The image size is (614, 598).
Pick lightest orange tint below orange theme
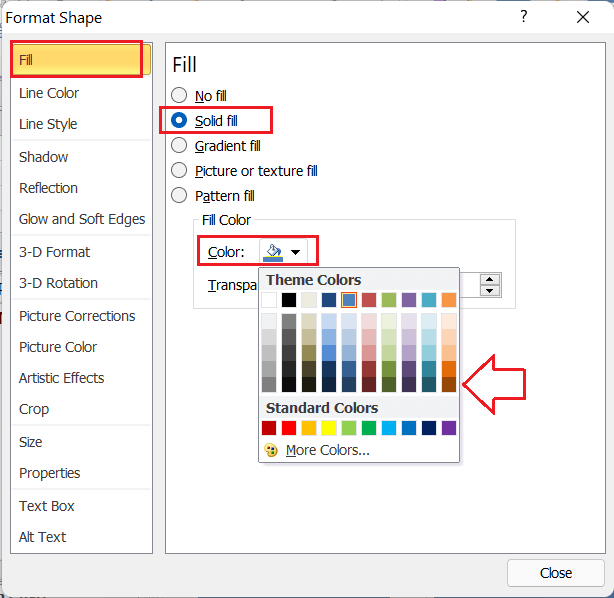pyautogui.click(x=449, y=321)
